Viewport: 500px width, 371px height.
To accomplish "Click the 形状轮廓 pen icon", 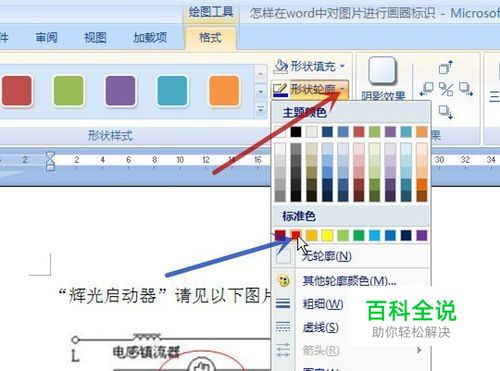I will point(280,90).
